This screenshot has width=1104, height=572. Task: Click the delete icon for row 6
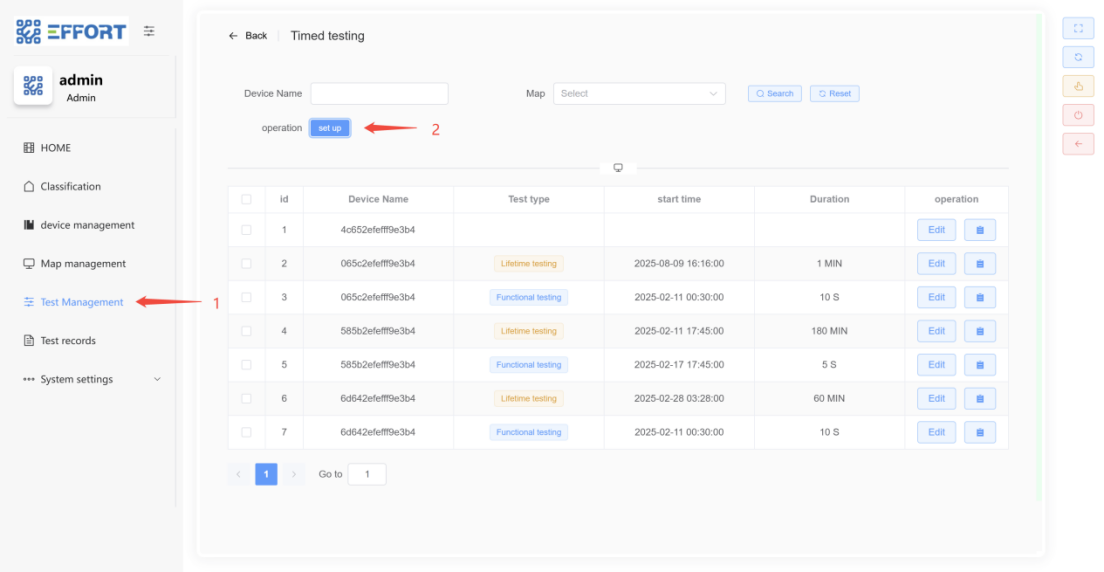point(979,399)
